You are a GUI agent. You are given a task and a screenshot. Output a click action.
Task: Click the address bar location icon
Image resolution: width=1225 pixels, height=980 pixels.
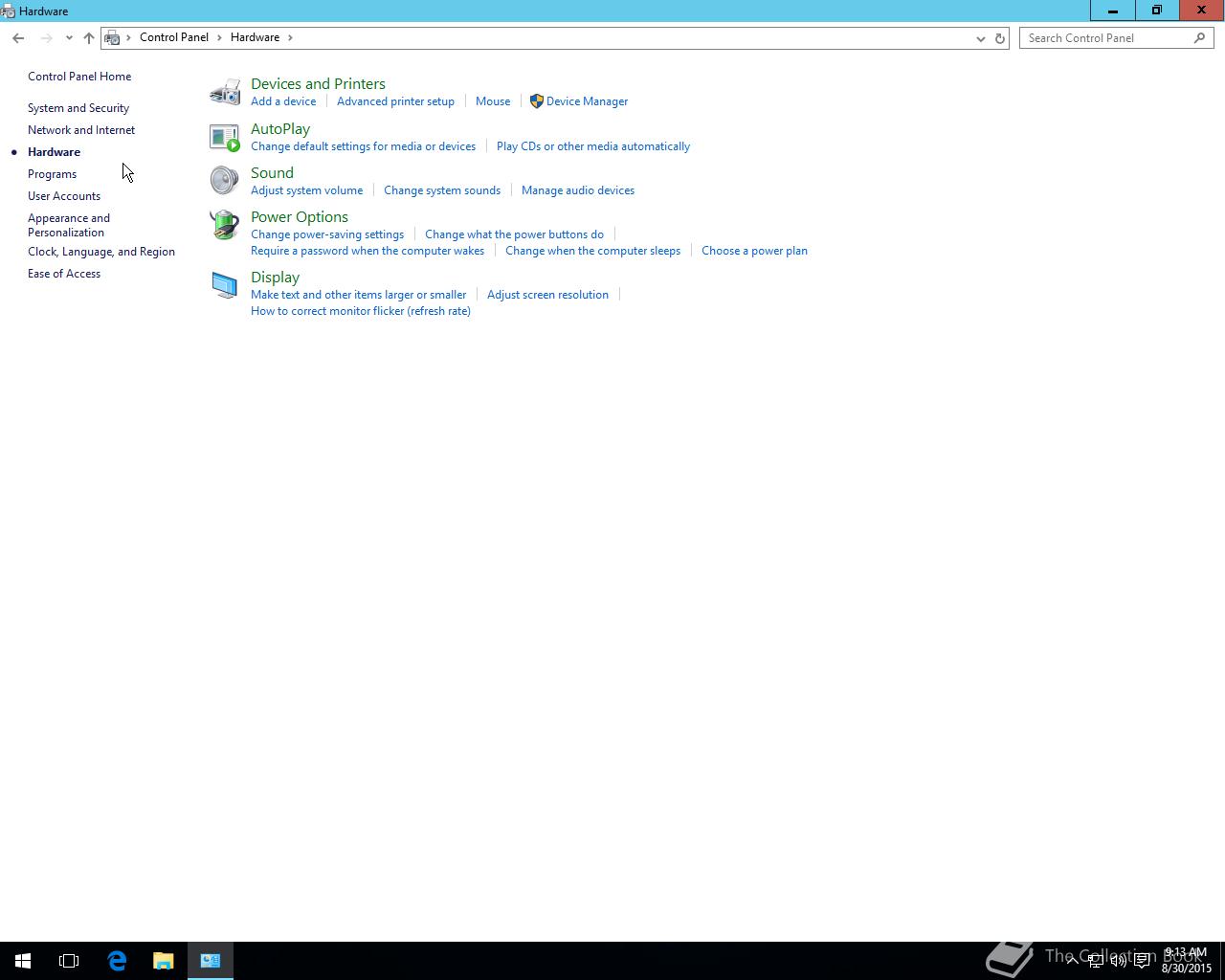coord(113,37)
